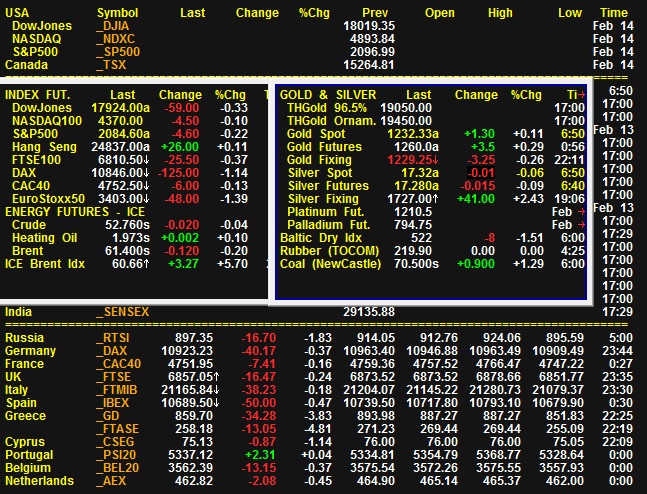
Task: Select the _FTASE symbol
Action: point(118,429)
